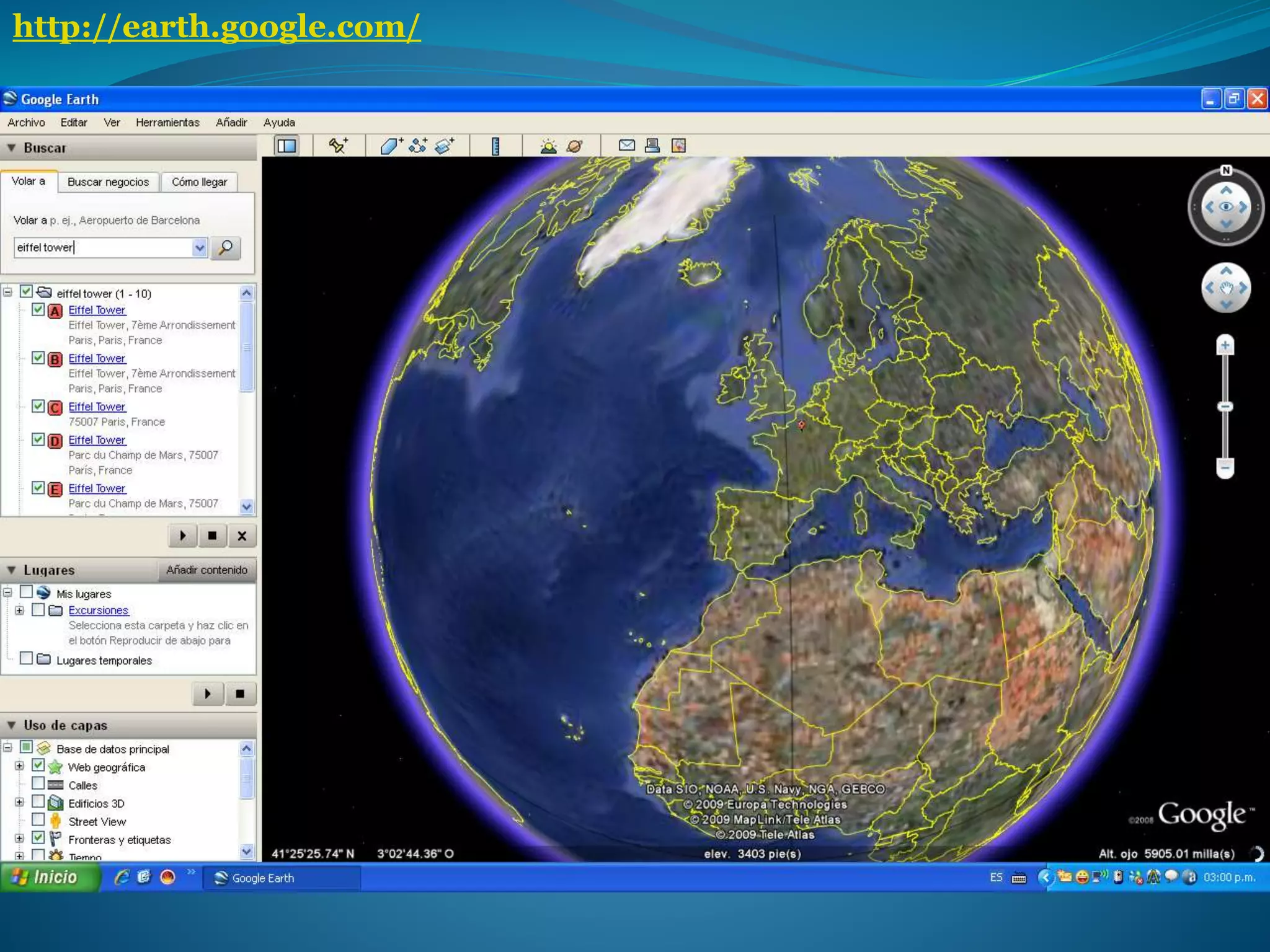Click the Volar a search input field
The image size is (1270, 952).
(103, 248)
